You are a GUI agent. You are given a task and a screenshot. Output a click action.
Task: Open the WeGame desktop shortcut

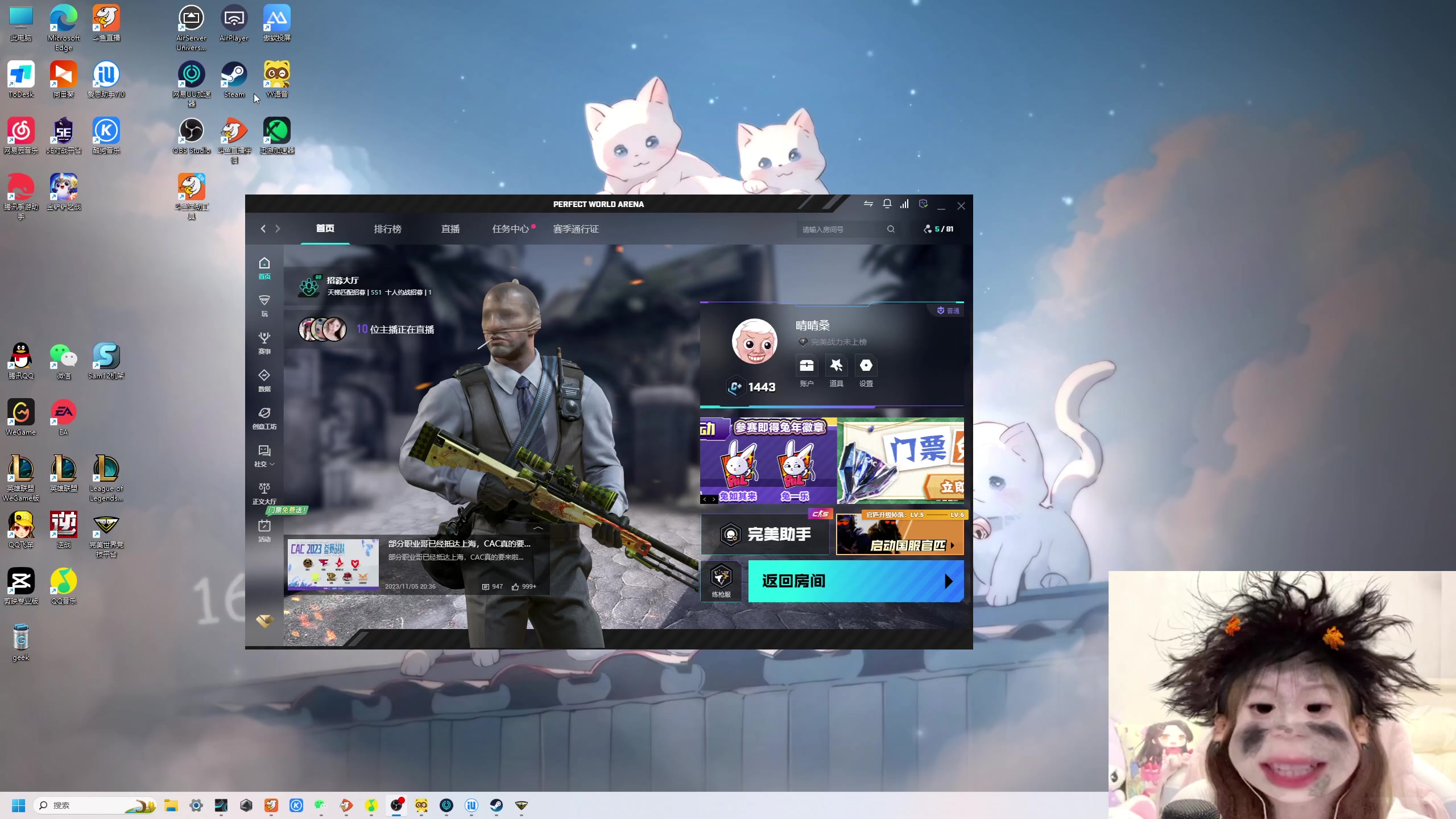[21, 417]
